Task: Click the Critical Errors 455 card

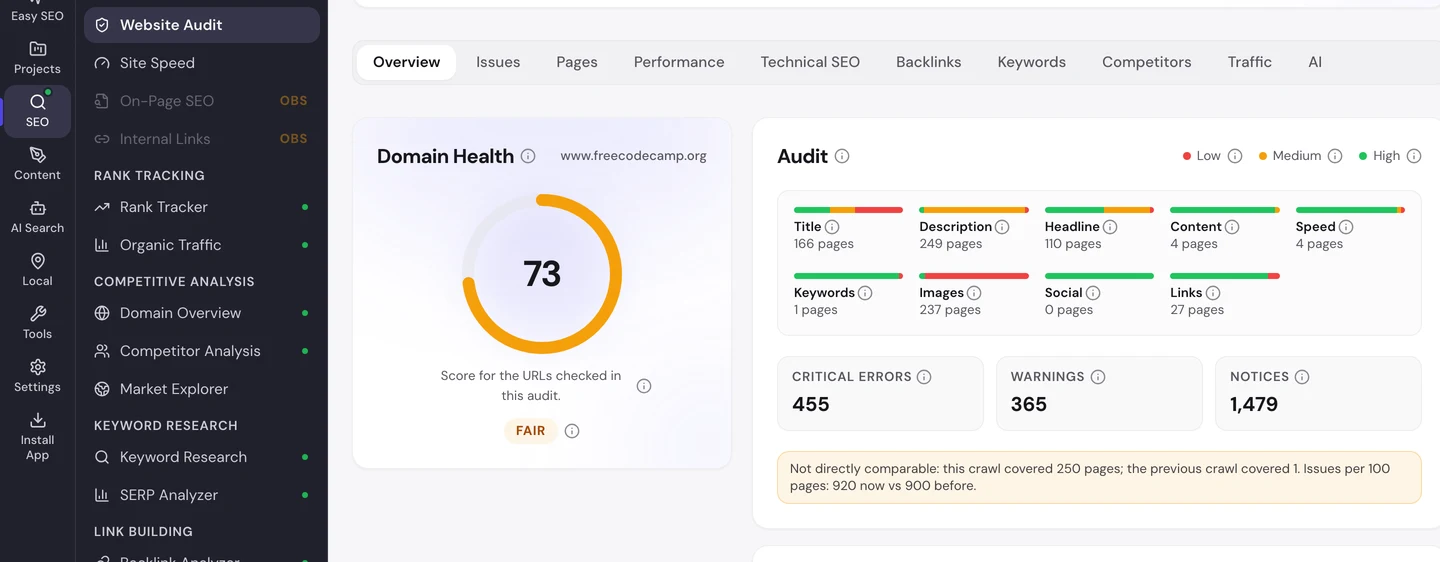Action: tap(880, 394)
